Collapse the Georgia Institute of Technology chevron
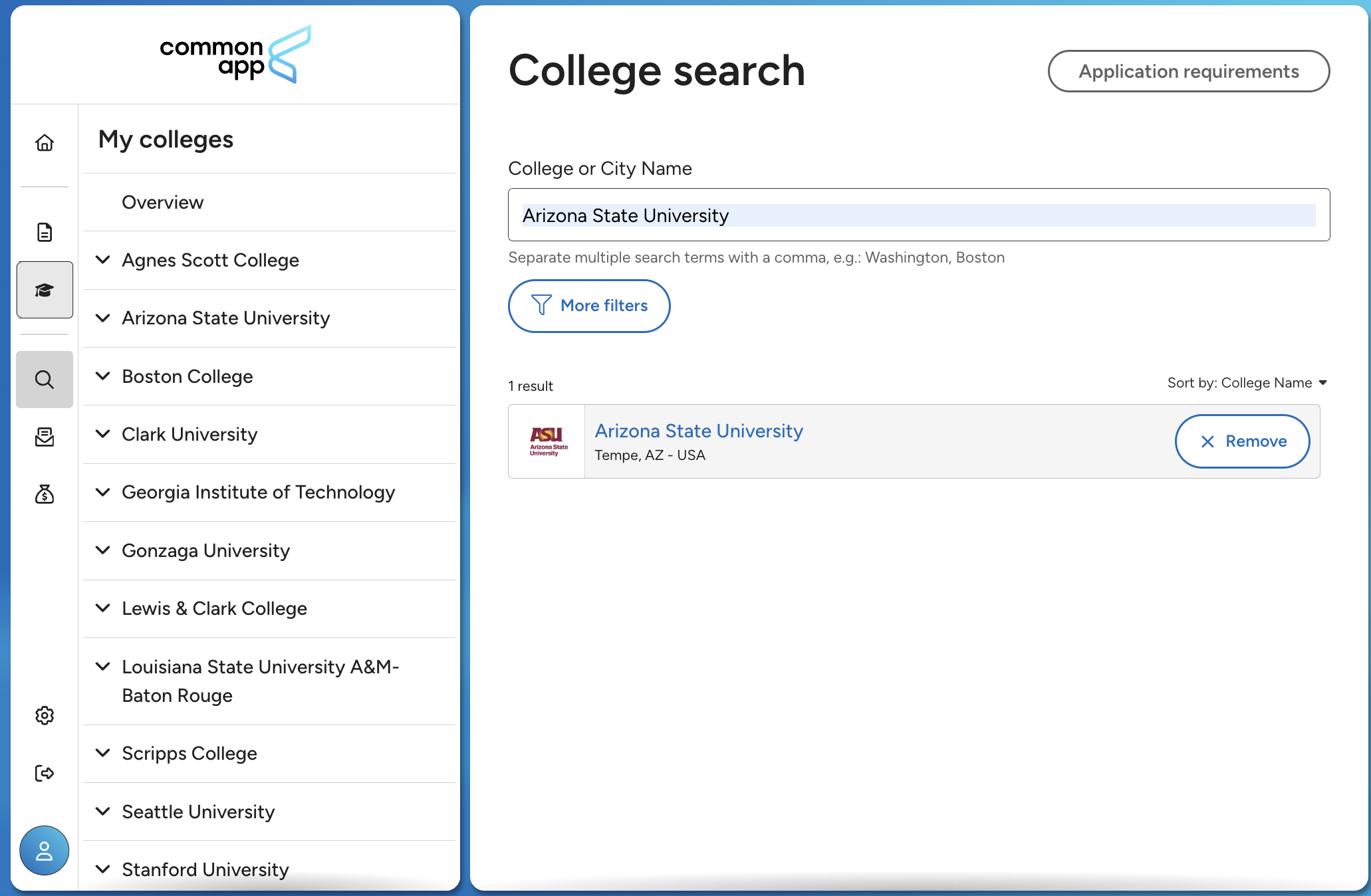This screenshot has height=896, width=1371. [102, 493]
